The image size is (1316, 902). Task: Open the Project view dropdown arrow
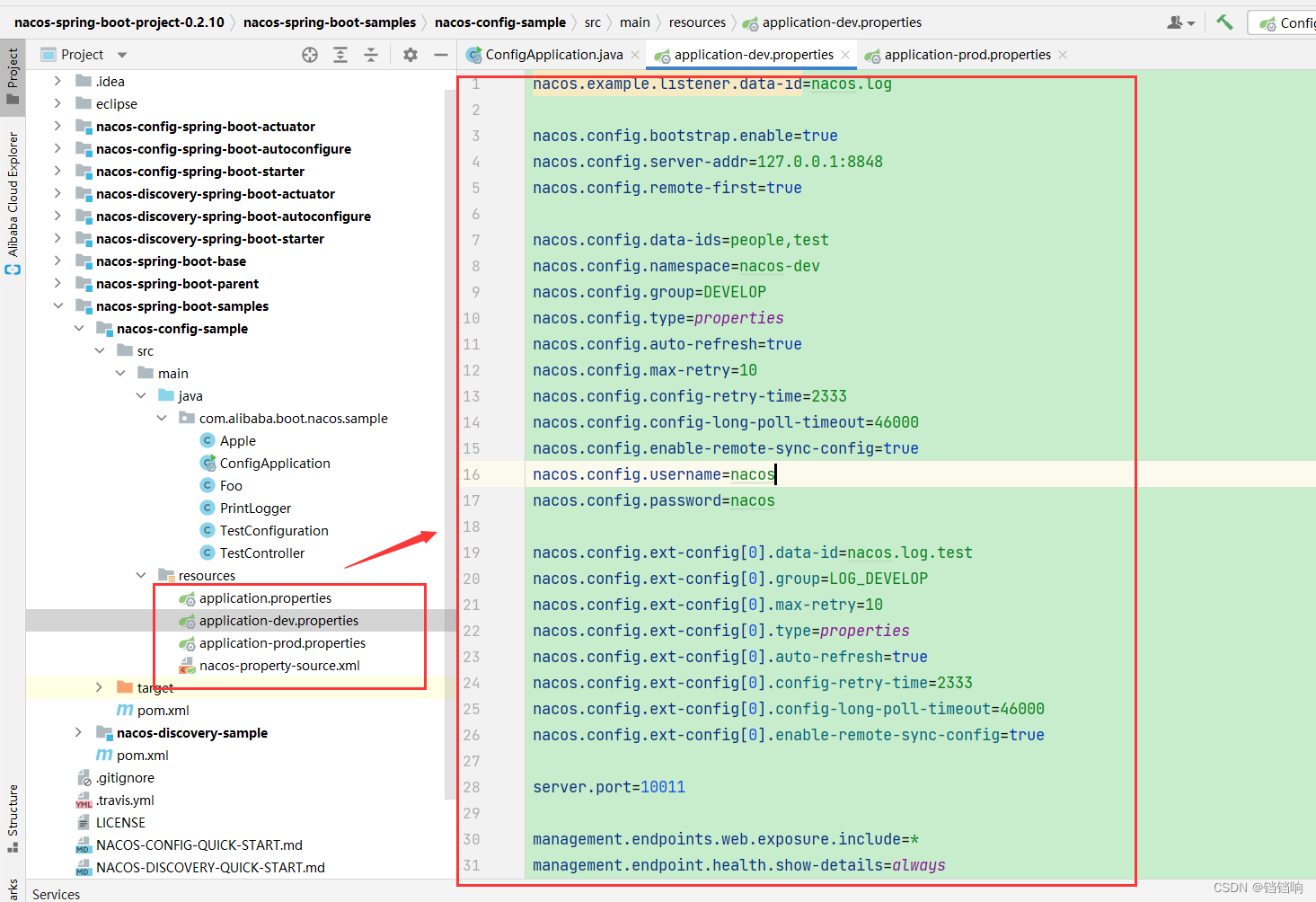coord(122,55)
